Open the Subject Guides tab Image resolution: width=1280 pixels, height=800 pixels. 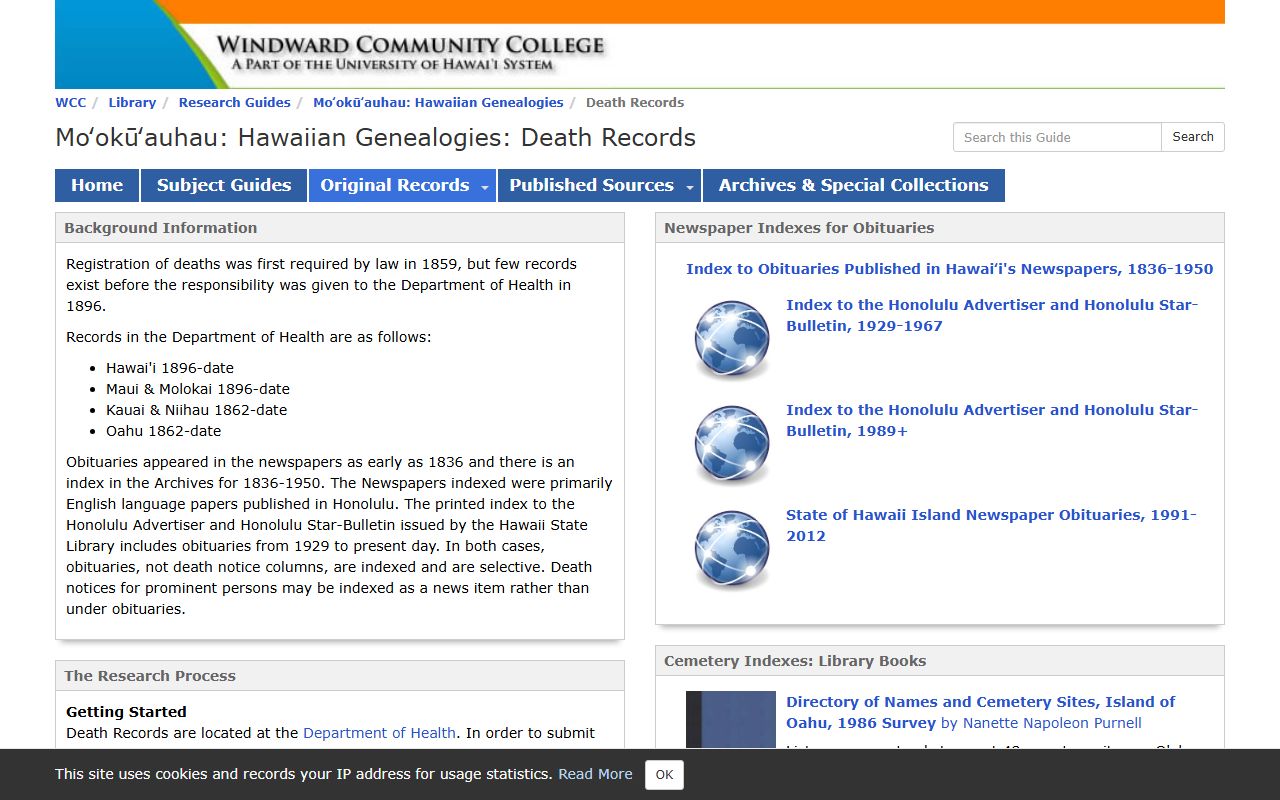224,186
